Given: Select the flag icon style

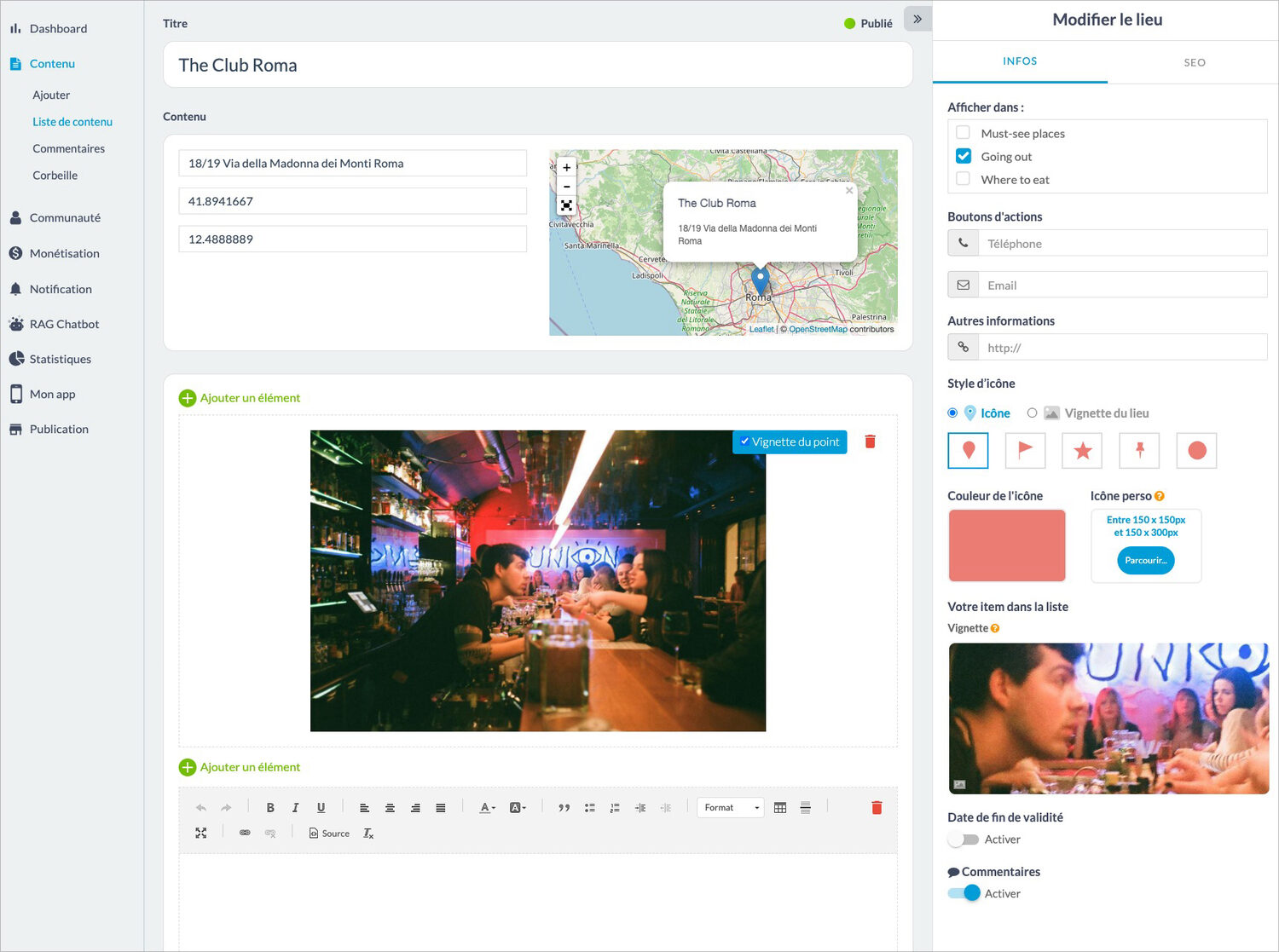Looking at the screenshot, I should tap(1025, 450).
